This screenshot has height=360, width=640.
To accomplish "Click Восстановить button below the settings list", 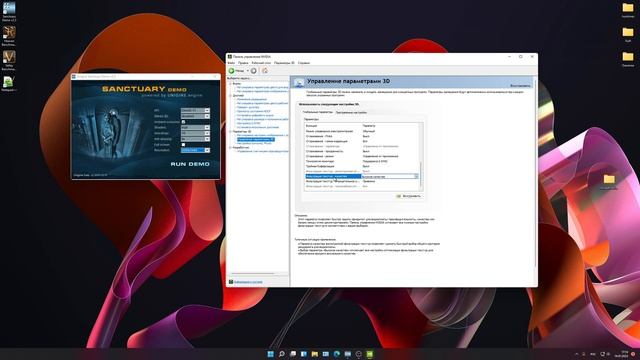I will pos(408,196).
